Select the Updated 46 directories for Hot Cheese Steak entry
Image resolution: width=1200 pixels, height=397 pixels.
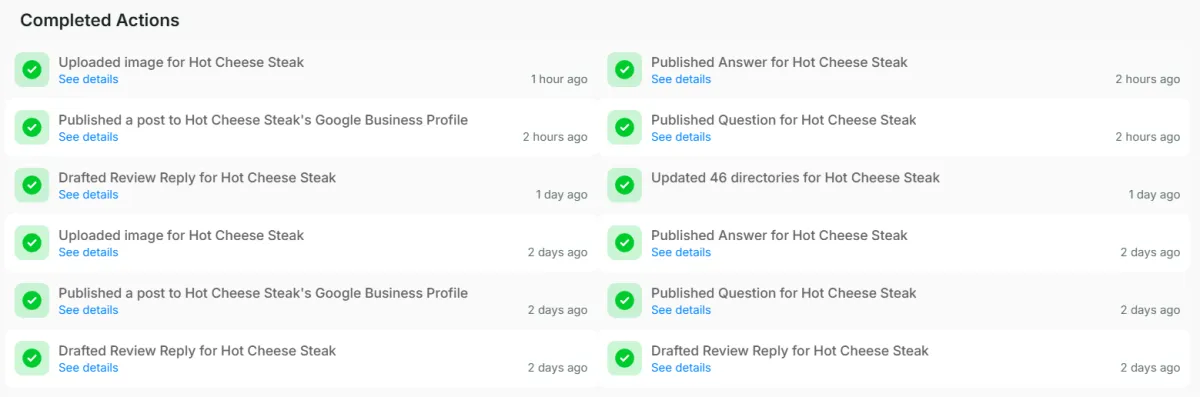coord(894,185)
